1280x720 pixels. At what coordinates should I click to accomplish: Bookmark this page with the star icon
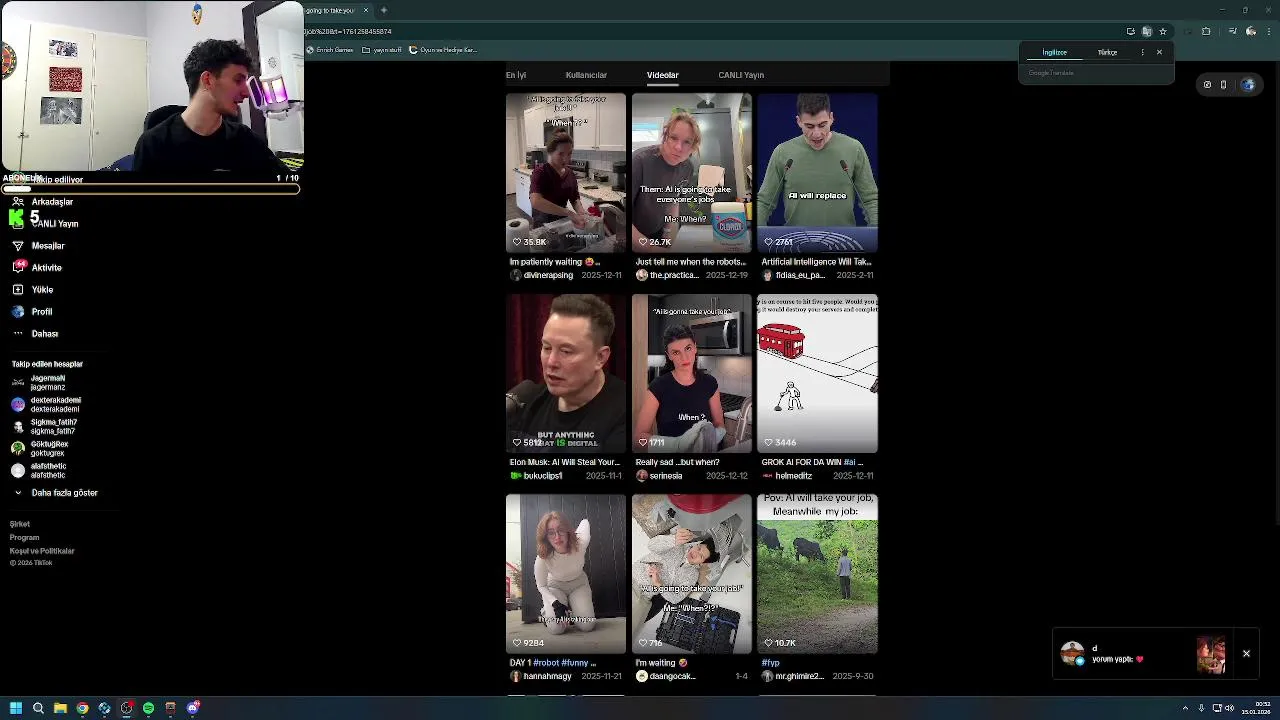[x=1163, y=31]
